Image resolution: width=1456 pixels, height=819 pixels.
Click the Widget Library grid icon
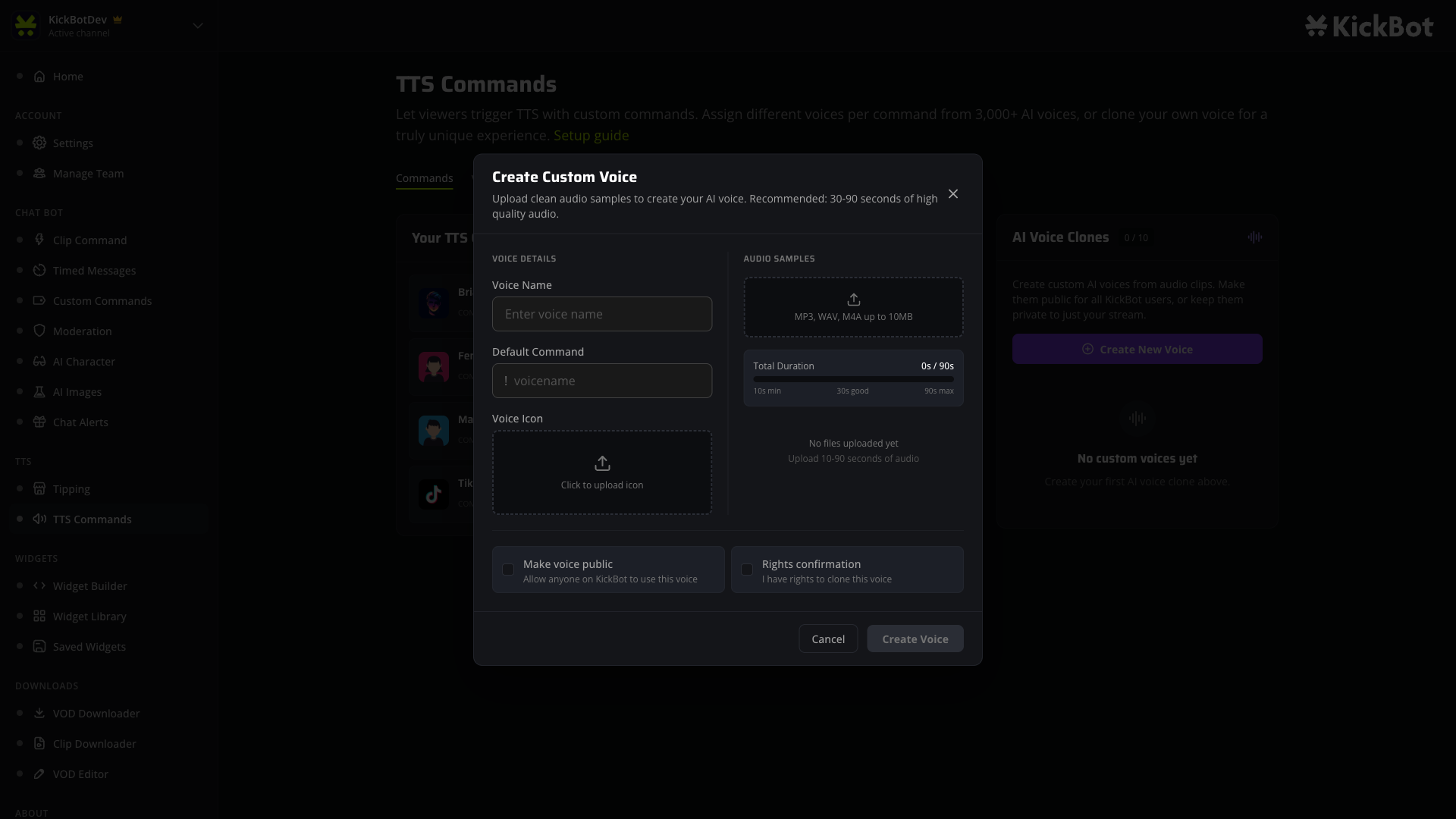point(39,617)
